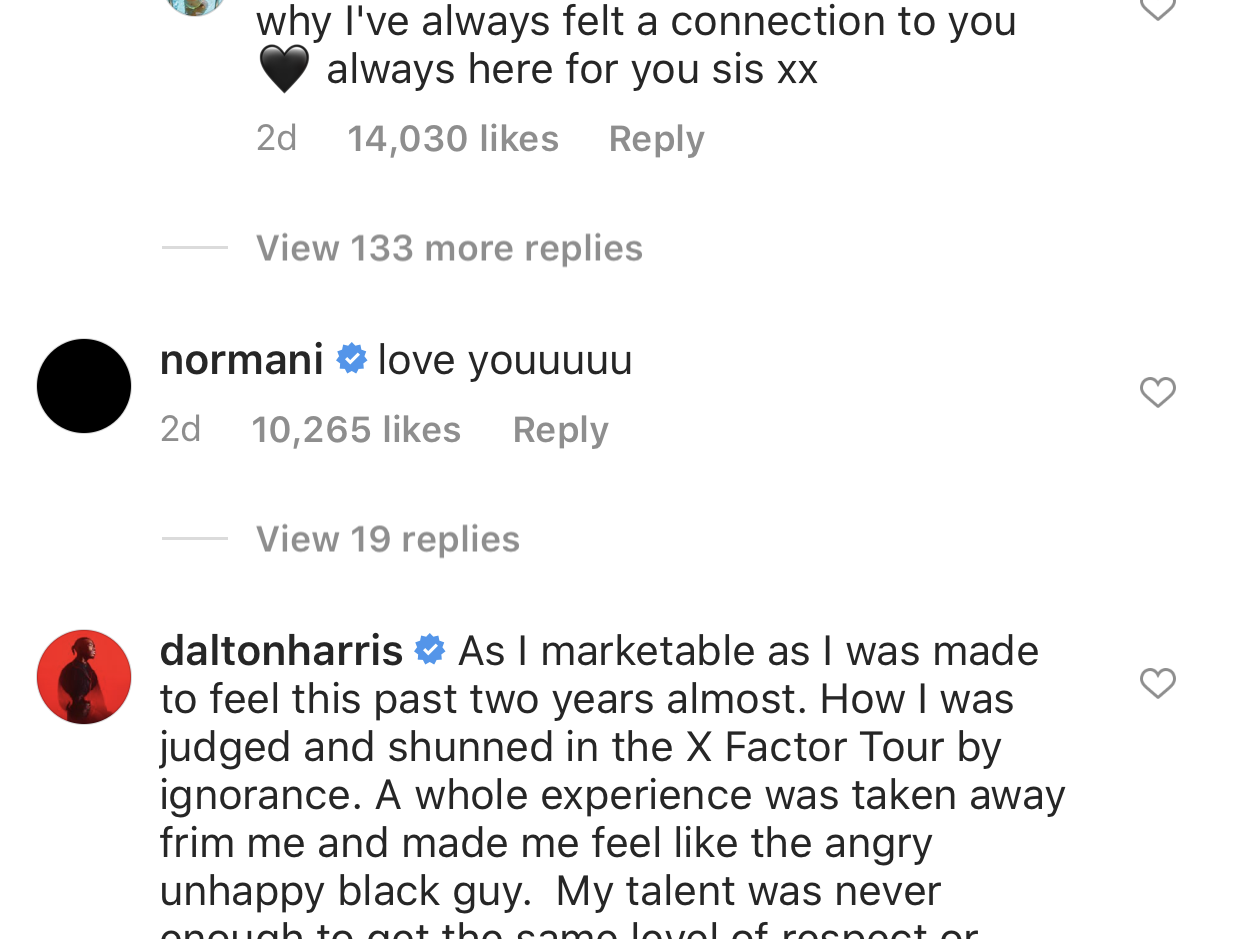Tap the "love youuuuu" comment text
Screen dimensions: 1242x939
point(505,360)
